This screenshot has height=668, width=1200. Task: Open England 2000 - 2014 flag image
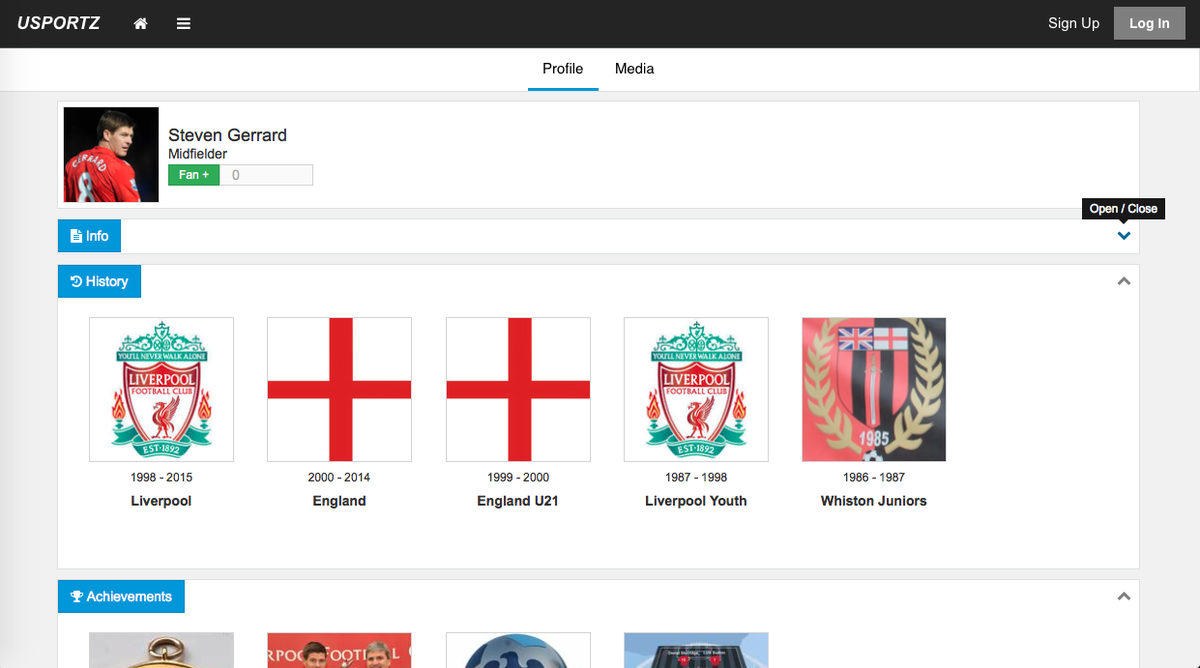point(339,390)
